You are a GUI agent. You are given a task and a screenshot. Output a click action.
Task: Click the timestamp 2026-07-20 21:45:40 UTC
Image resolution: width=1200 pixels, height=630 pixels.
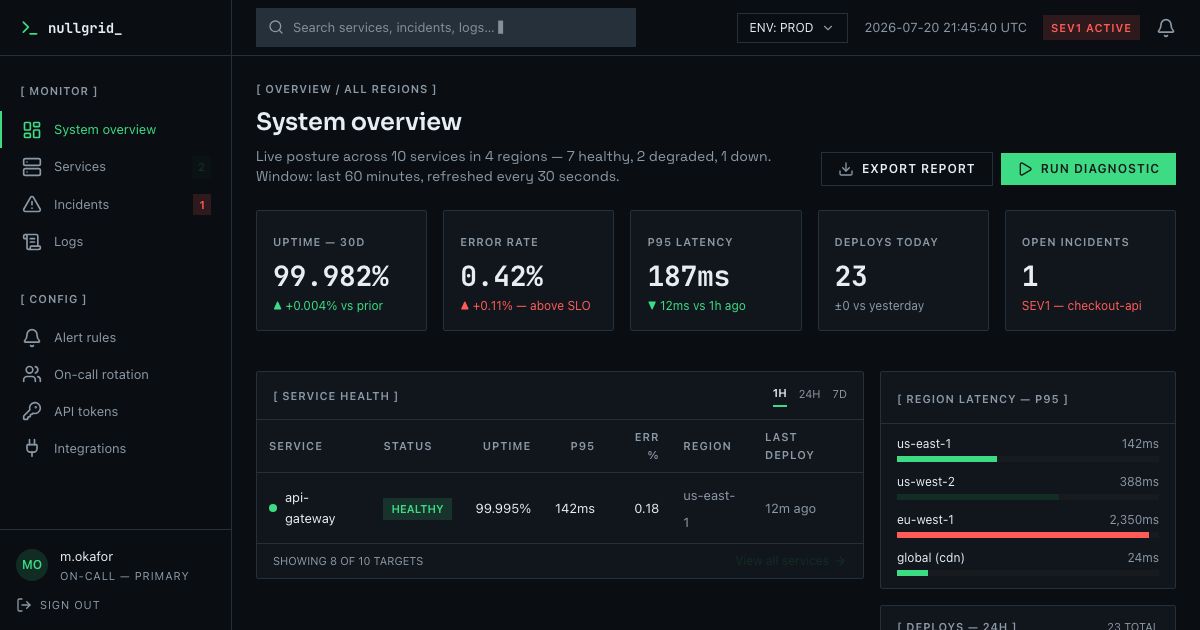945,28
